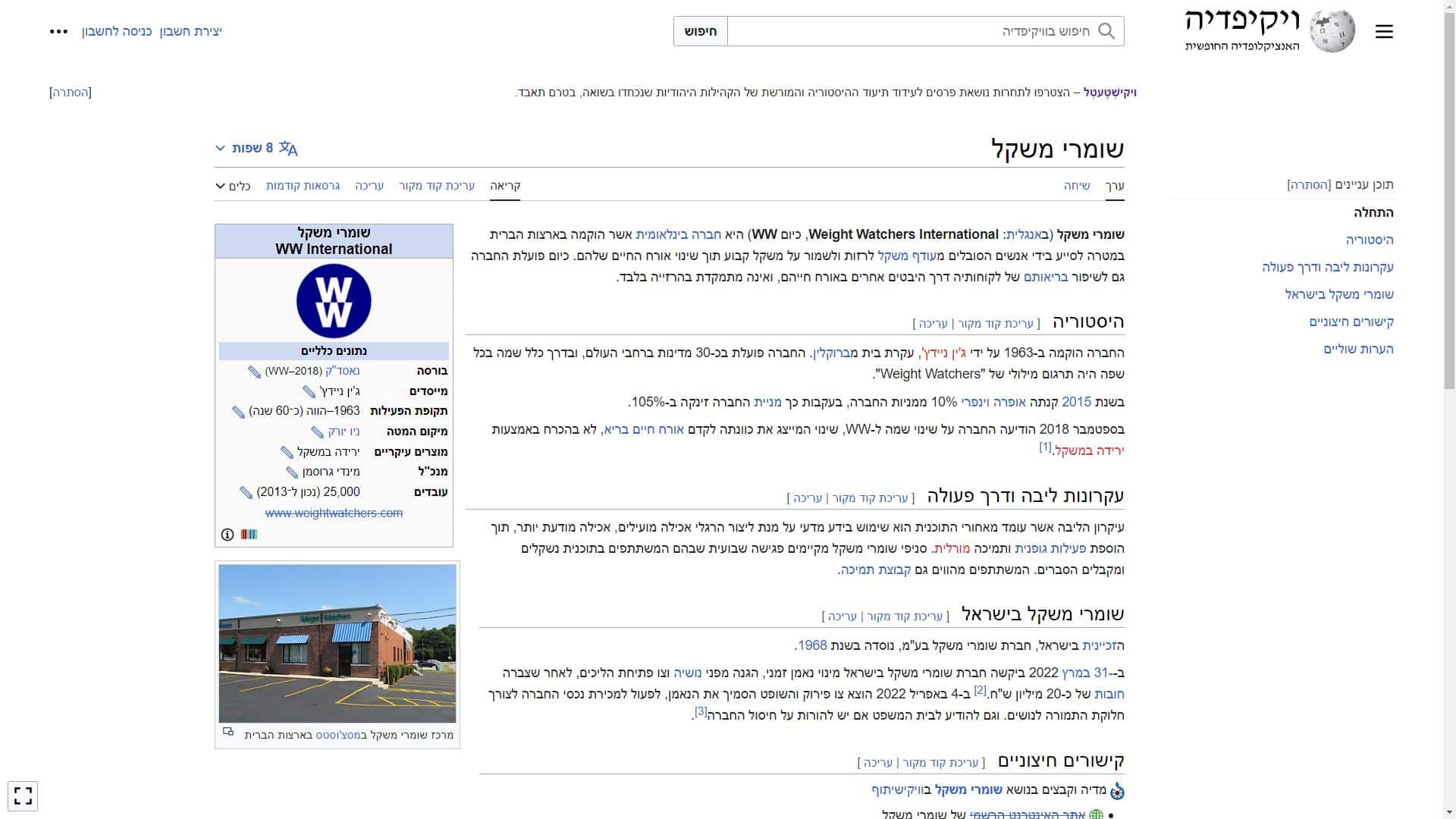
Task: Go to התחלה in contents
Action: click(1374, 212)
